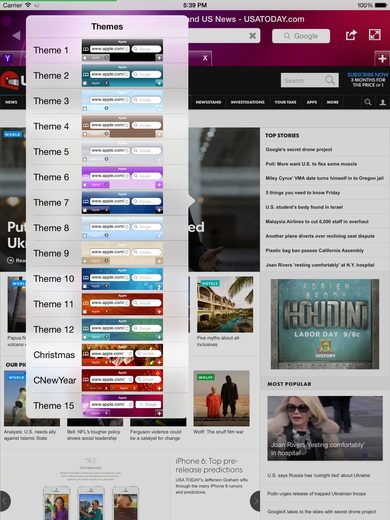The image size is (390, 520).
Task: Open Miley Cyrus VMA date story
Action: [x=324, y=178]
